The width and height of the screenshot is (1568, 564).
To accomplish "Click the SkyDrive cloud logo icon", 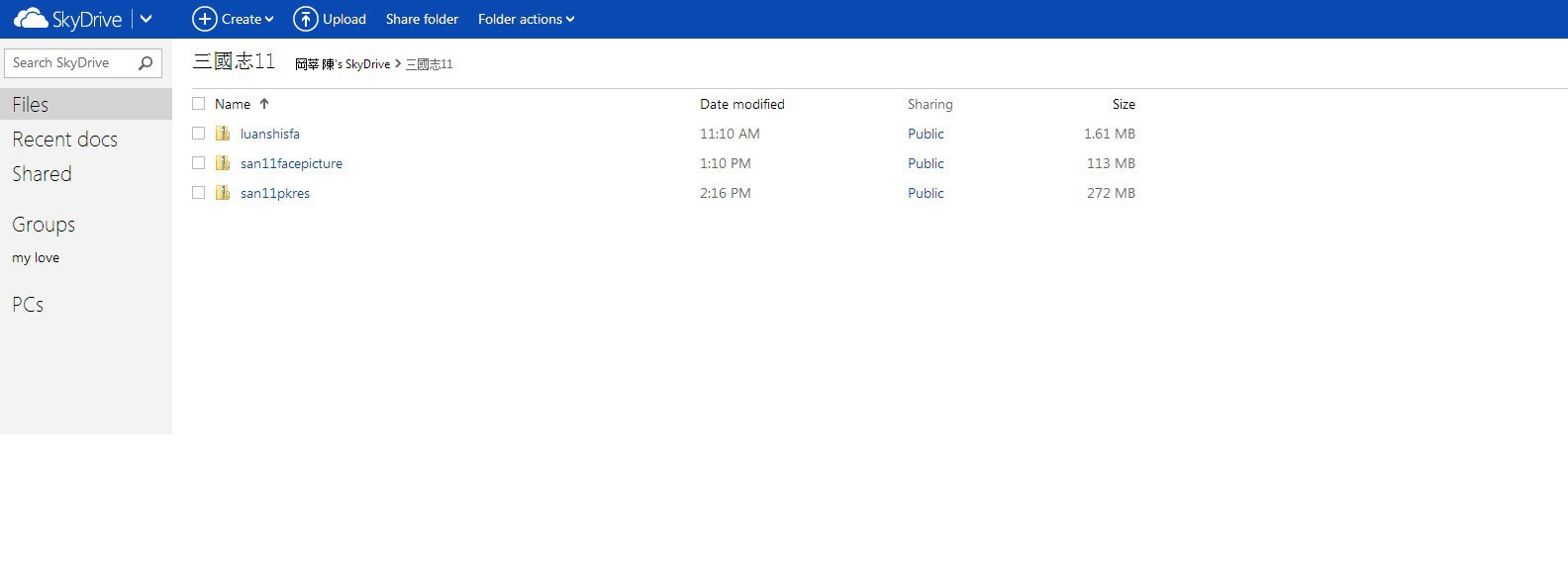I will click(x=31, y=19).
